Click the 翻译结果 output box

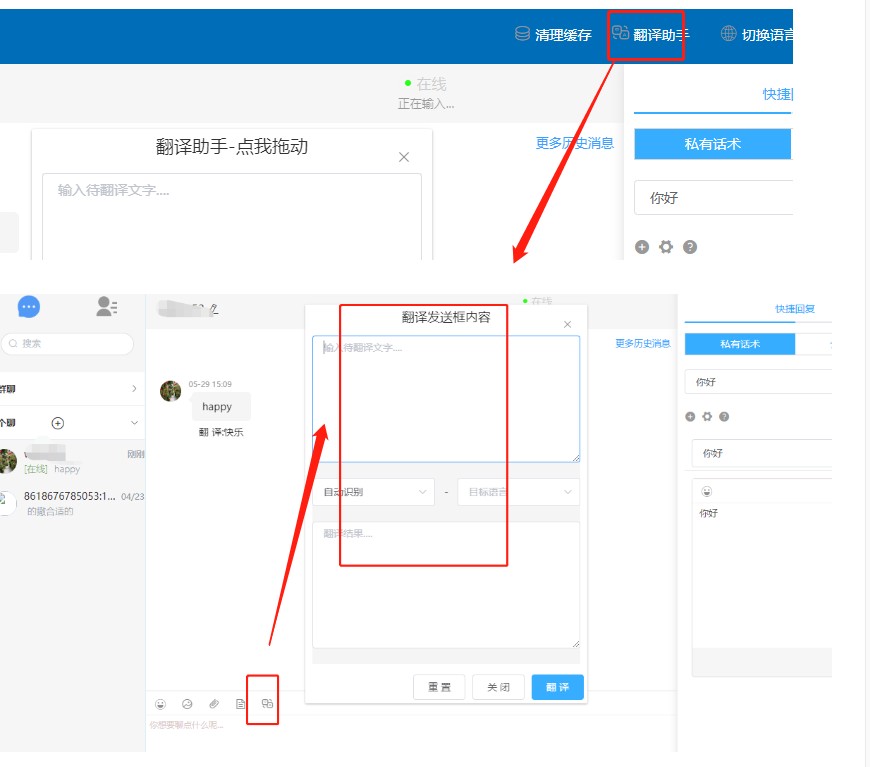(x=446, y=585)
